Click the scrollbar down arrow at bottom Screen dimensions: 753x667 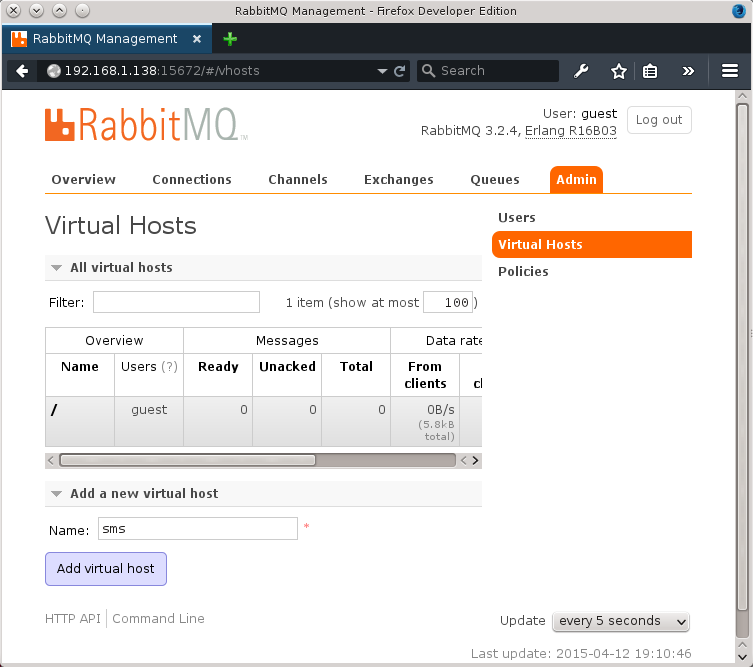742,656
